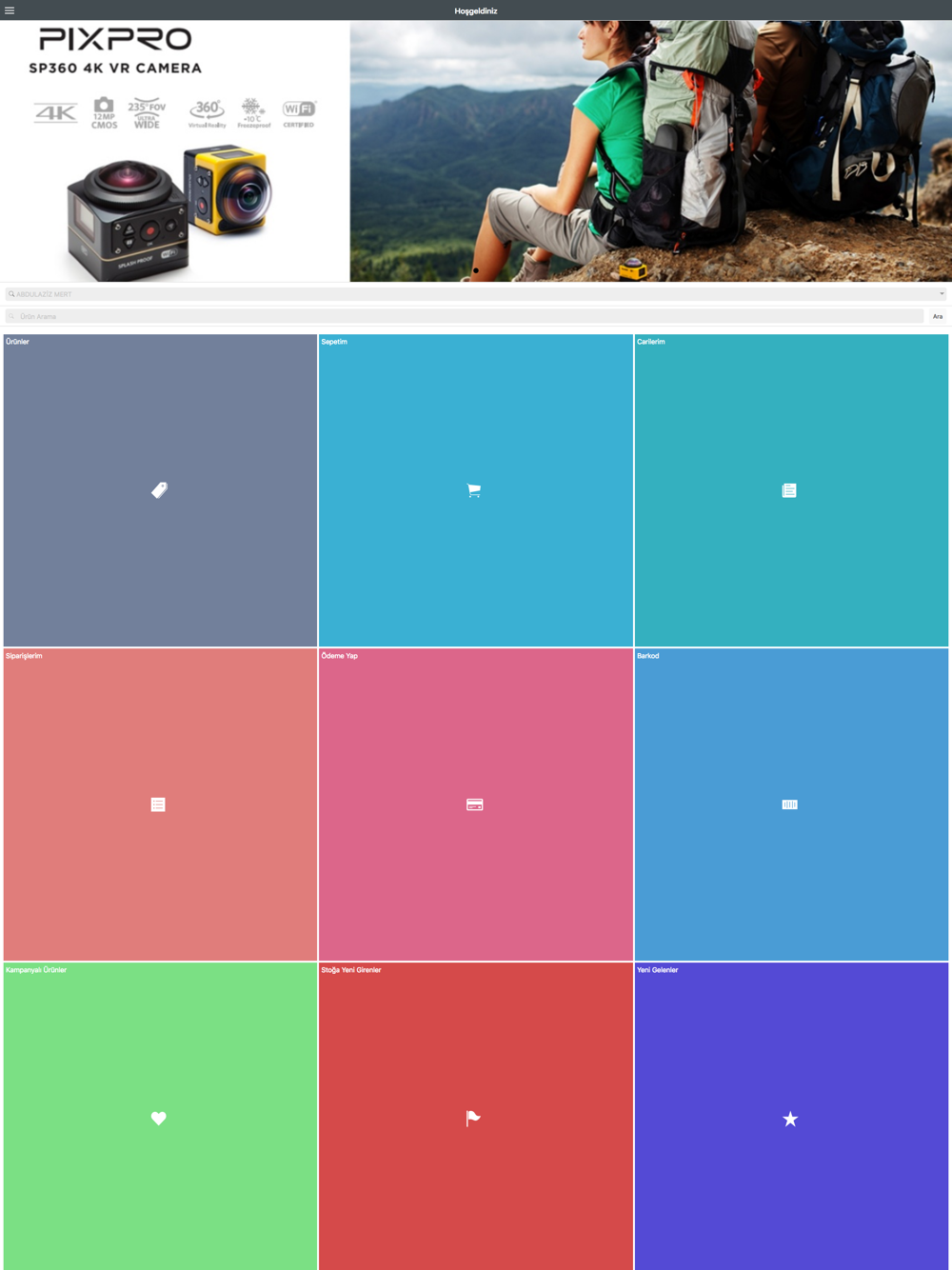The height and width of the screenshot is (1270, 952).
Task: Click the heart icon in Kampanyalı Ürünler
Action: 159,1119
